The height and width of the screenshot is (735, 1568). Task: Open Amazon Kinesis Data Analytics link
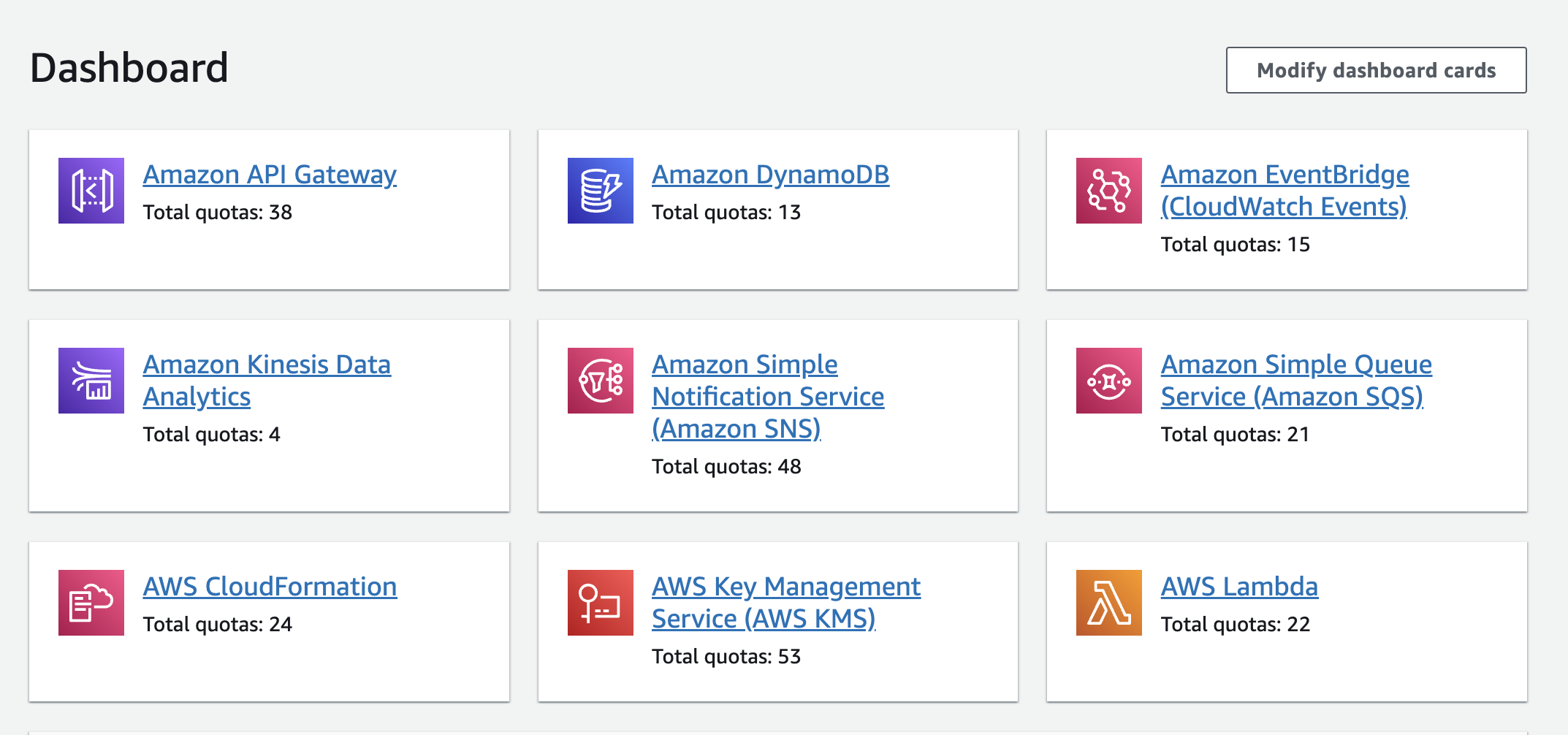point(267,381)
